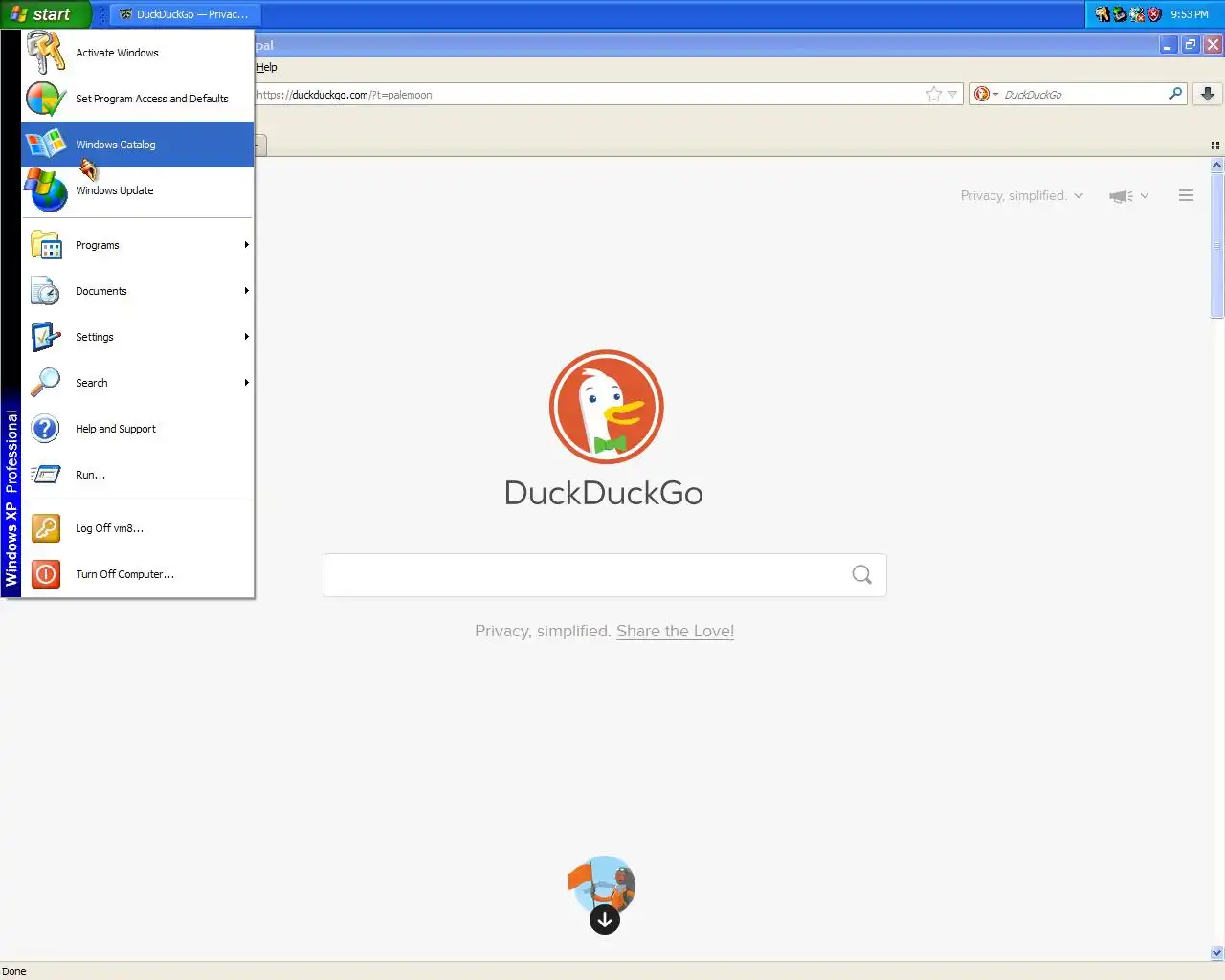Open address bar history dropdown arrow
Viewport: 1225px width, 980px height.
click(952, 94)
